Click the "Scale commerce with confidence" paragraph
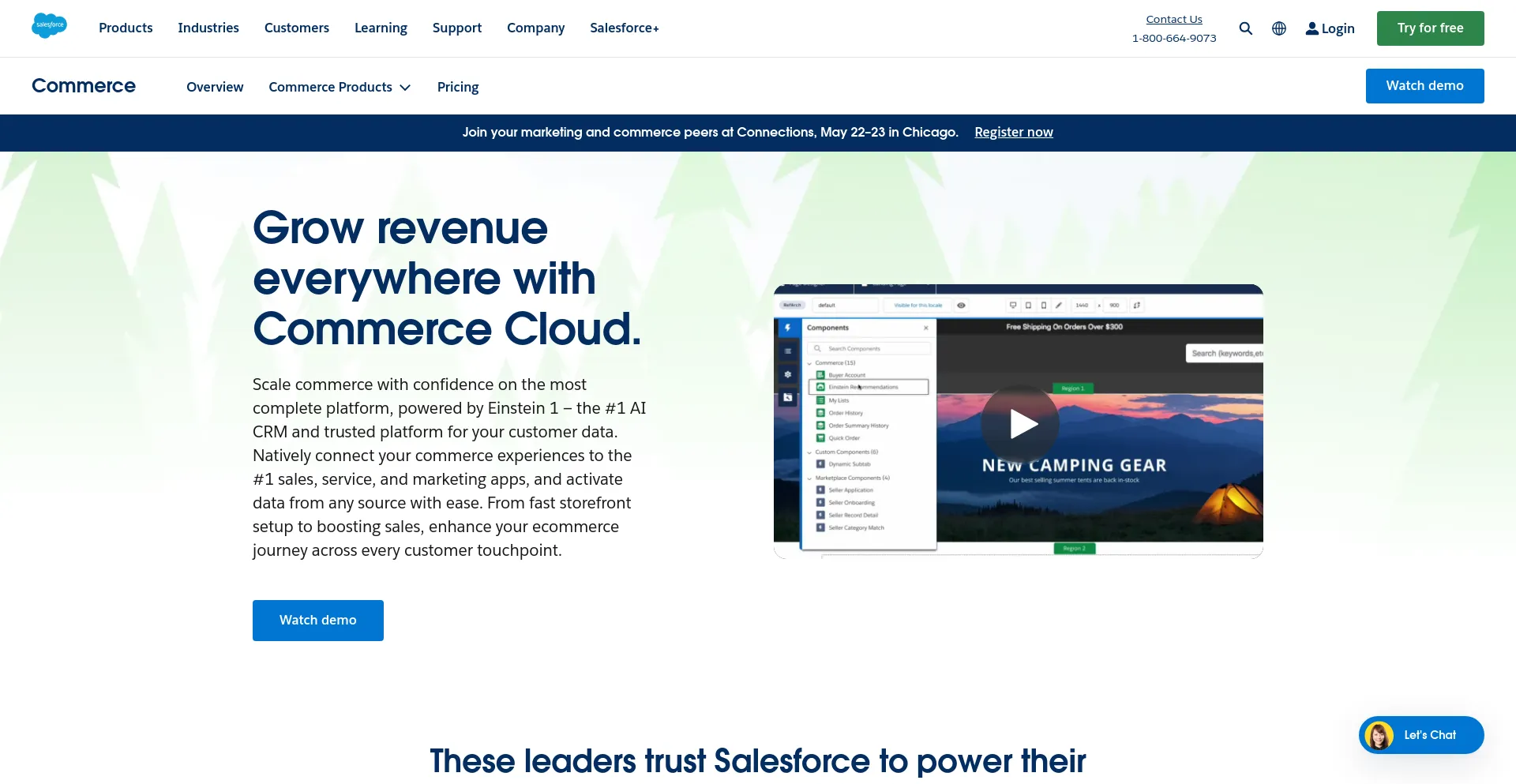1516x784 pixels. click(x=449, y=467)
